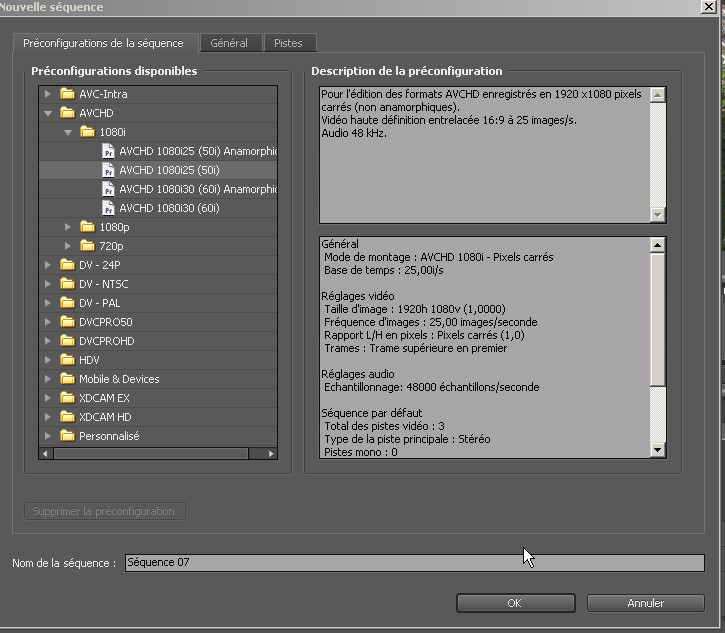Click the XDCAM EX folder icon
Viewport: 725px width, 633px height.
point(68,398)
